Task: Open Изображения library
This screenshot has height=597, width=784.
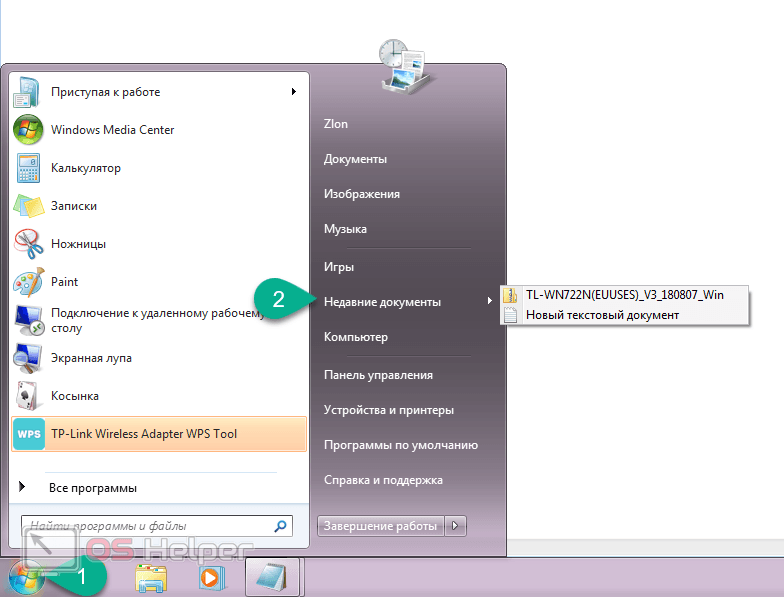Action: pyautogui.click(x=362, y=194)
